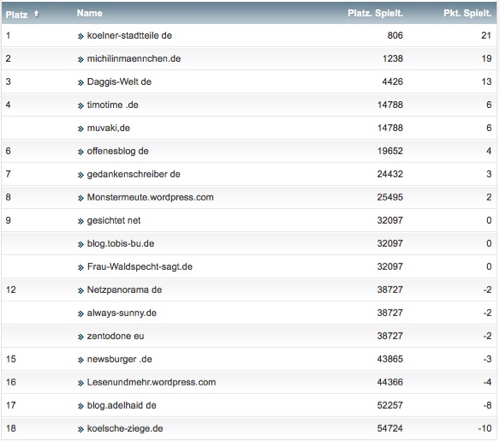Open the koelner-stadtteile de link
Screen dimensions: 500x442
(x=129, y=35)
